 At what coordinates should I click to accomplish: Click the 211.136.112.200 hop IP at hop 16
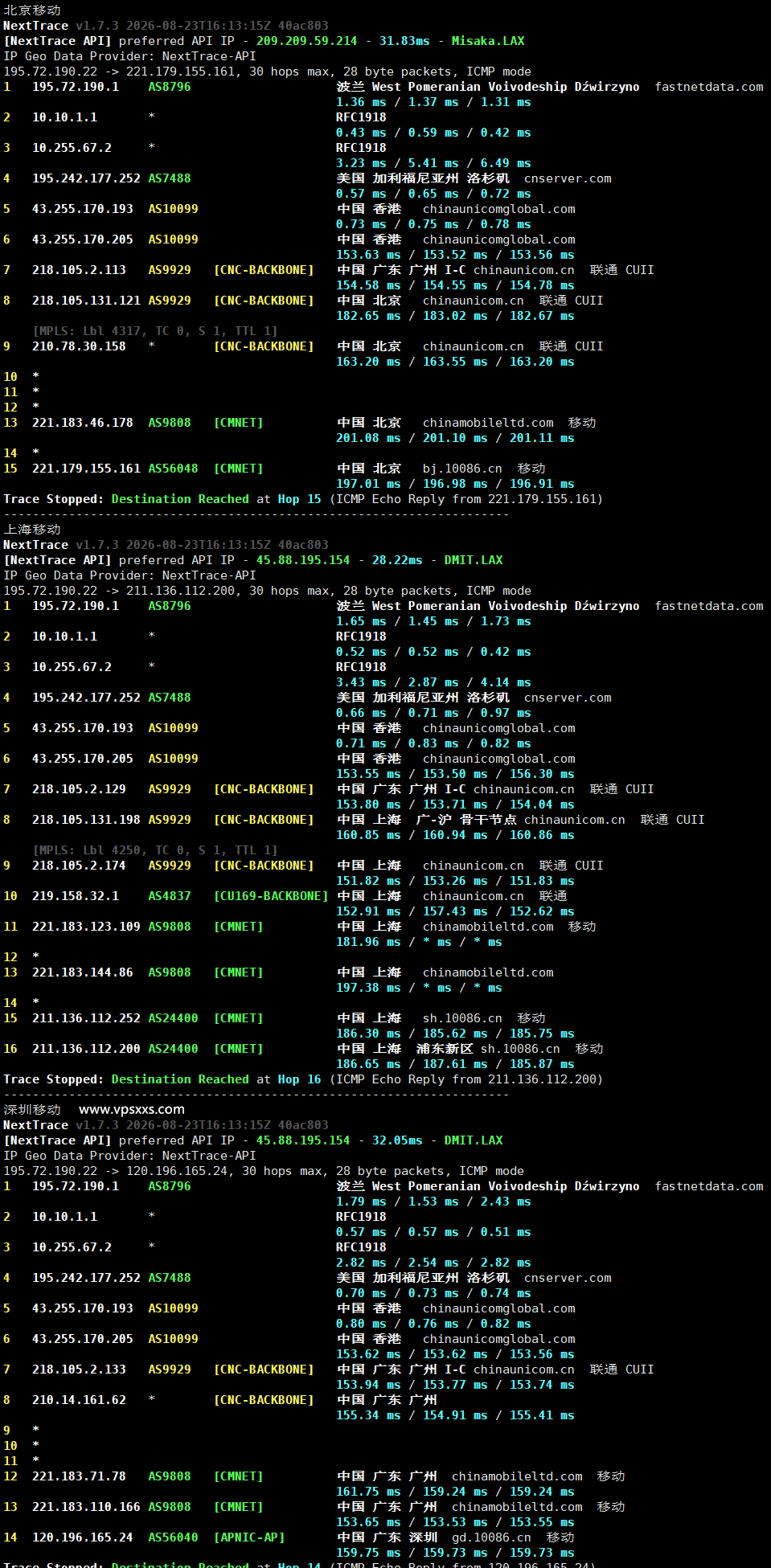pos(86,1049)
